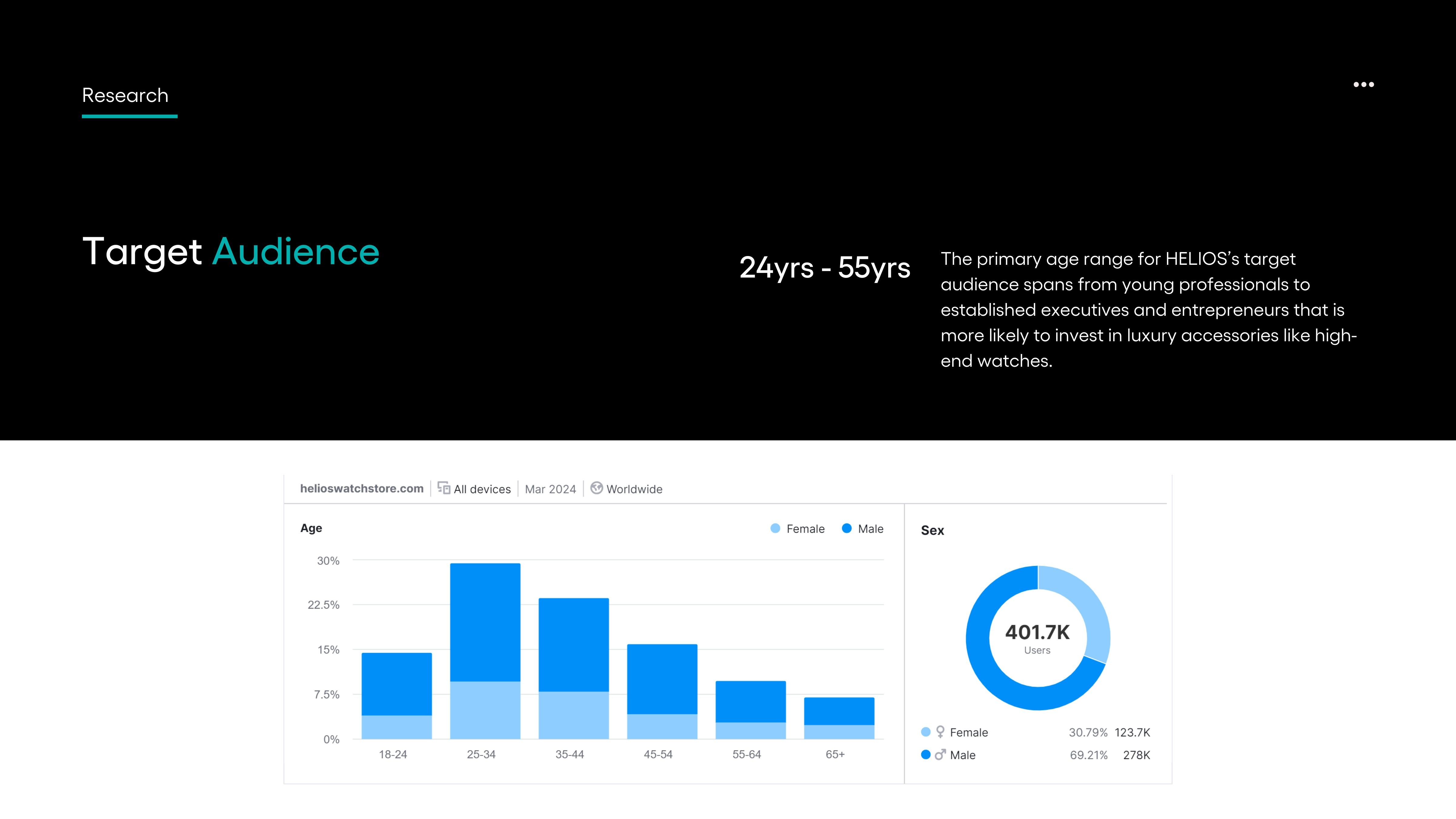1456x819 pixels.
Task: Click the 69.21% male percentage value
Action: click(x=1089, y=755)
